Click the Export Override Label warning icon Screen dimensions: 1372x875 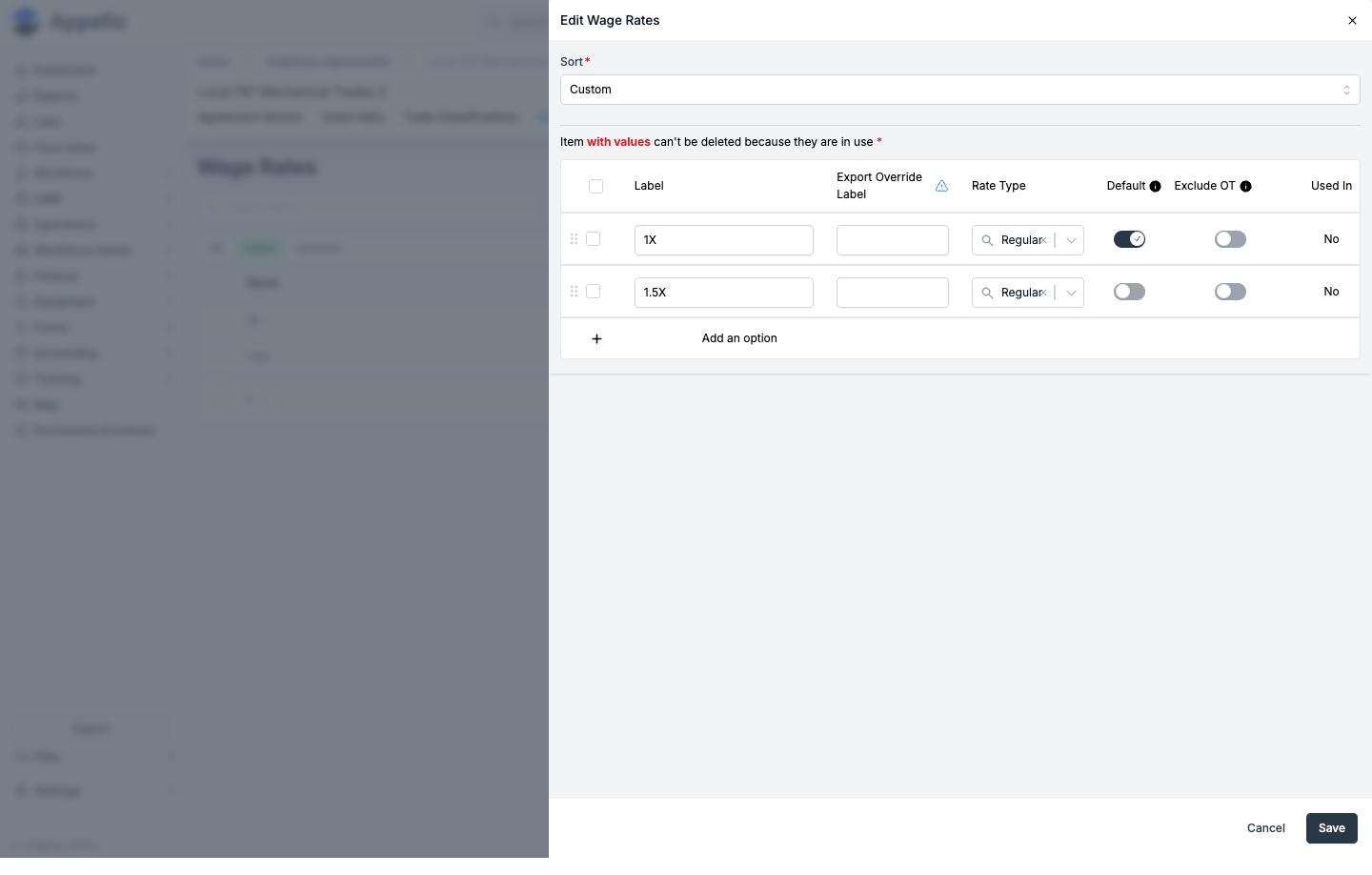pyautogui.click(x=941, y=186)
